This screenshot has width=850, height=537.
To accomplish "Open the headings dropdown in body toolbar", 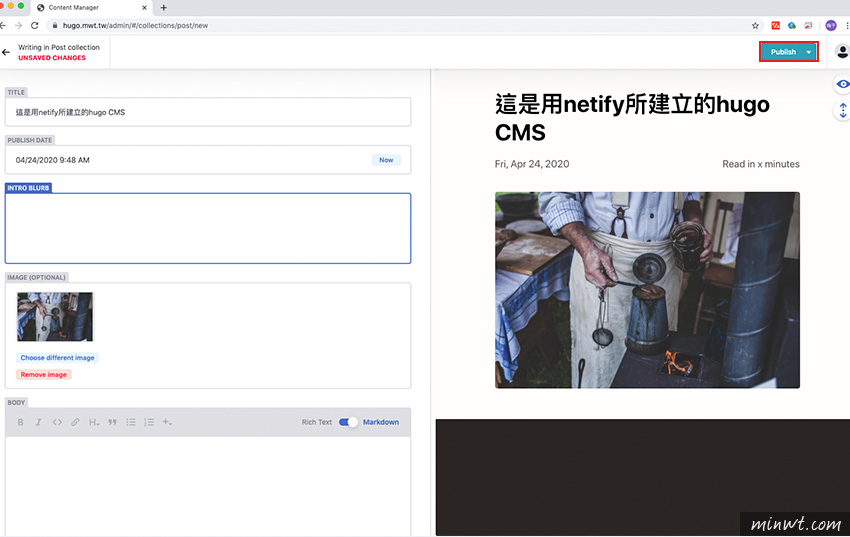I will click(94, 422).
